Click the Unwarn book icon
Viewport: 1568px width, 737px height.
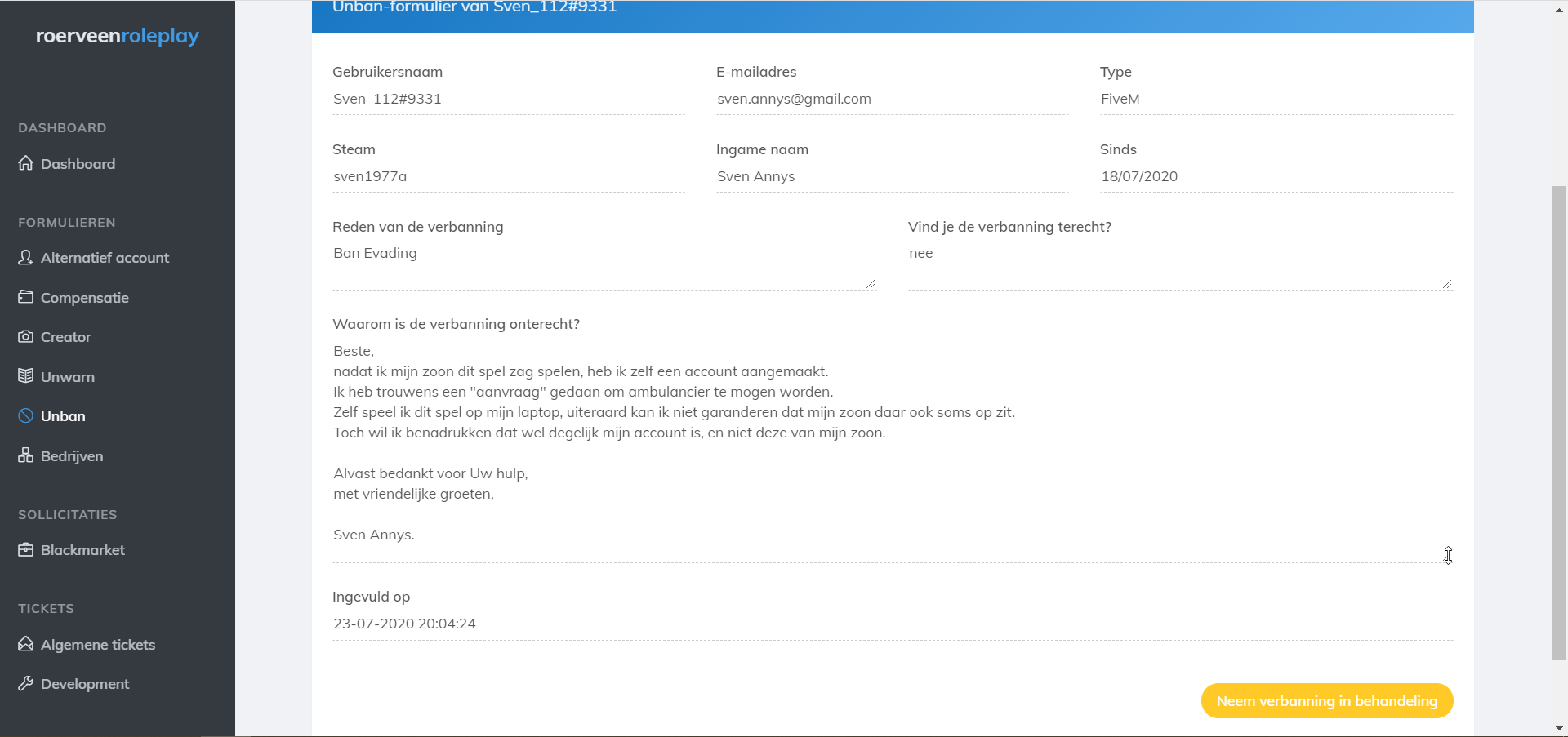[x=26, y=376]
